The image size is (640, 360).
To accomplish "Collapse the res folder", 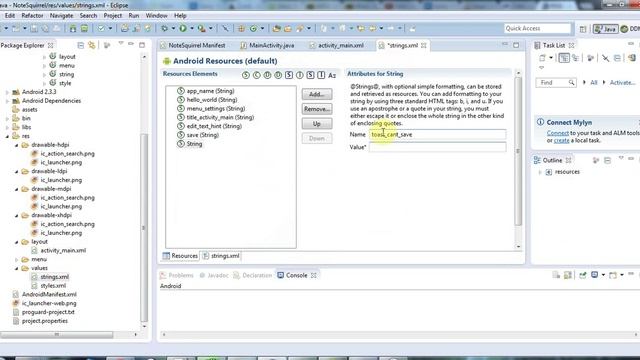I will (x=7, y=136).
